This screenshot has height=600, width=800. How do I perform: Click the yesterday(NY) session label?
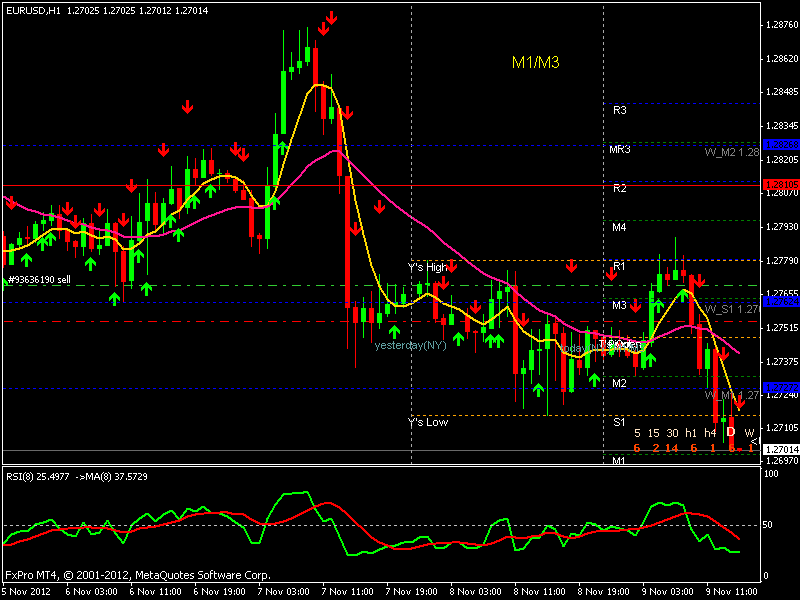point(410,345)
